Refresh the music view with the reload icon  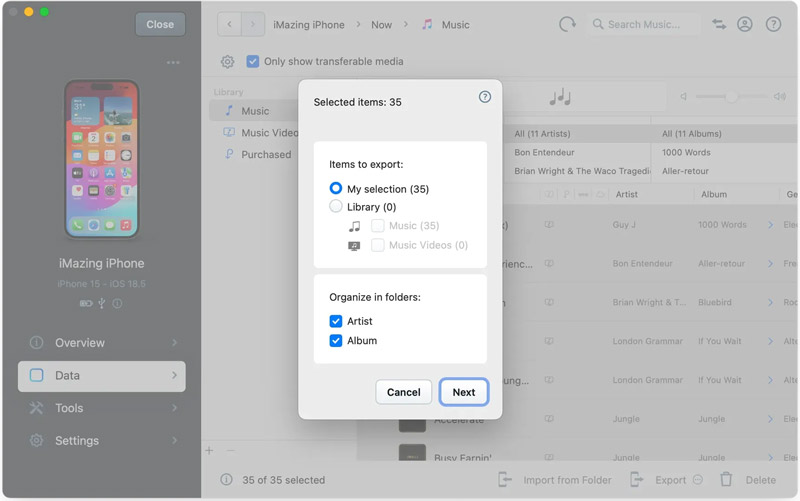pyautogui.click(x=567, y=24)
